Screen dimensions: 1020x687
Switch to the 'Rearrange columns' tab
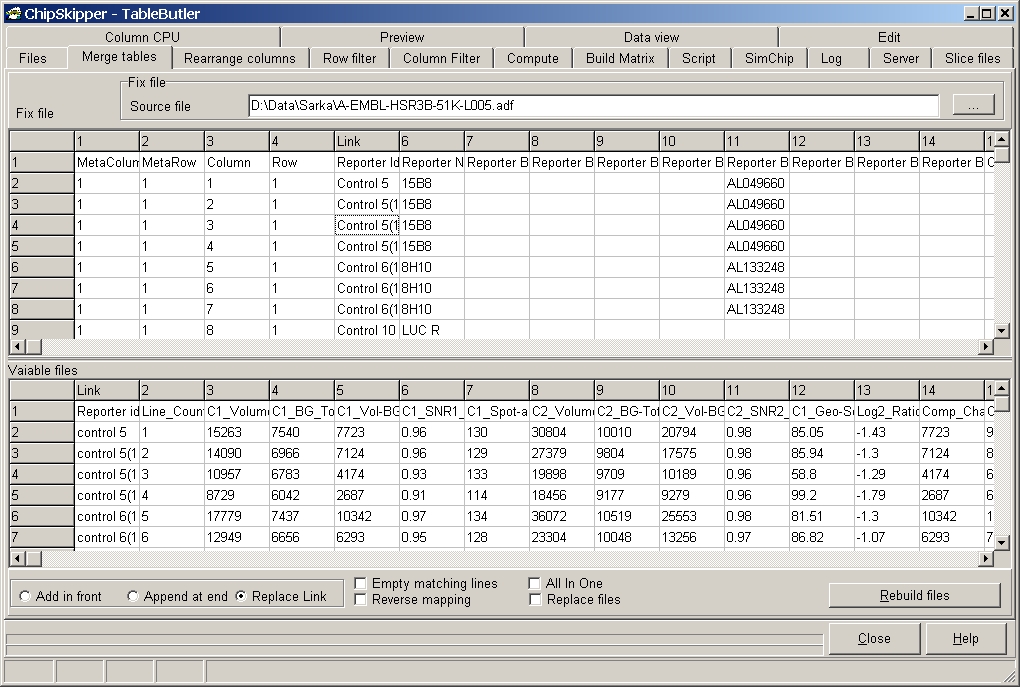point(240,58)
